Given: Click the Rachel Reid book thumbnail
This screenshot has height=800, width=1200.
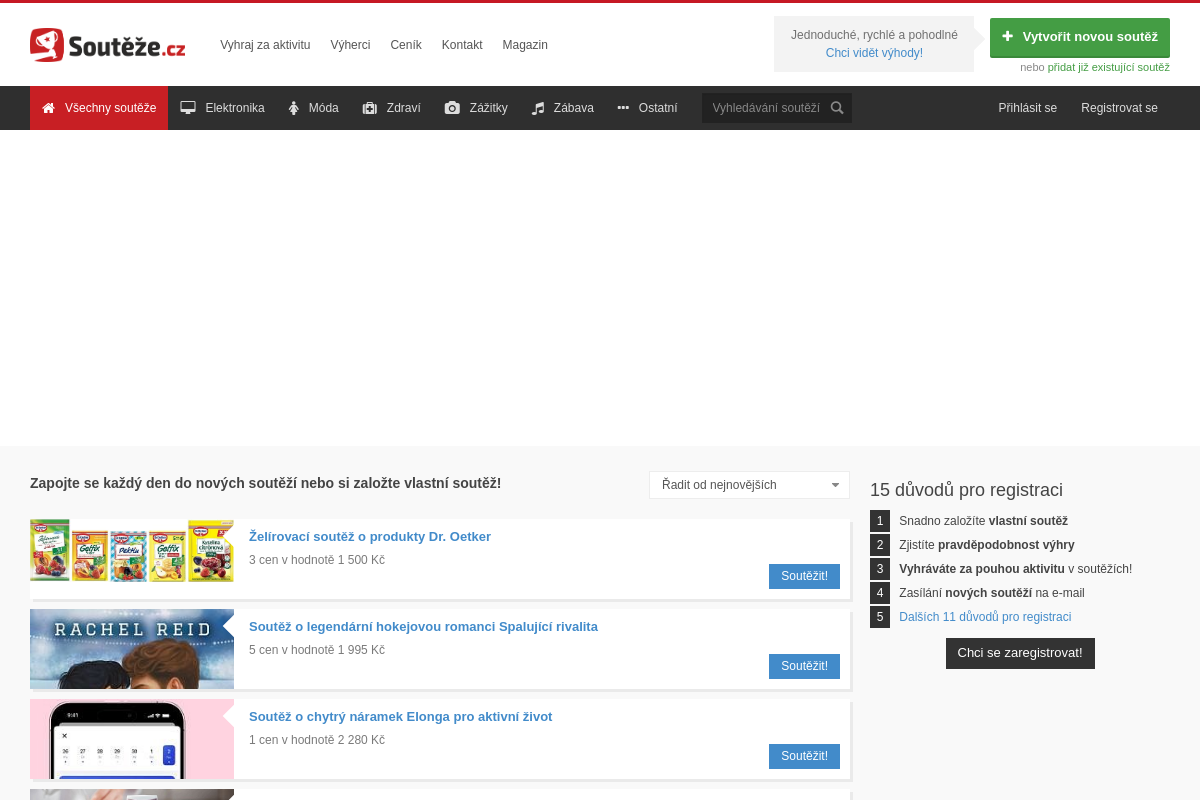Looking at the screenshot, I should click(132, 649).
